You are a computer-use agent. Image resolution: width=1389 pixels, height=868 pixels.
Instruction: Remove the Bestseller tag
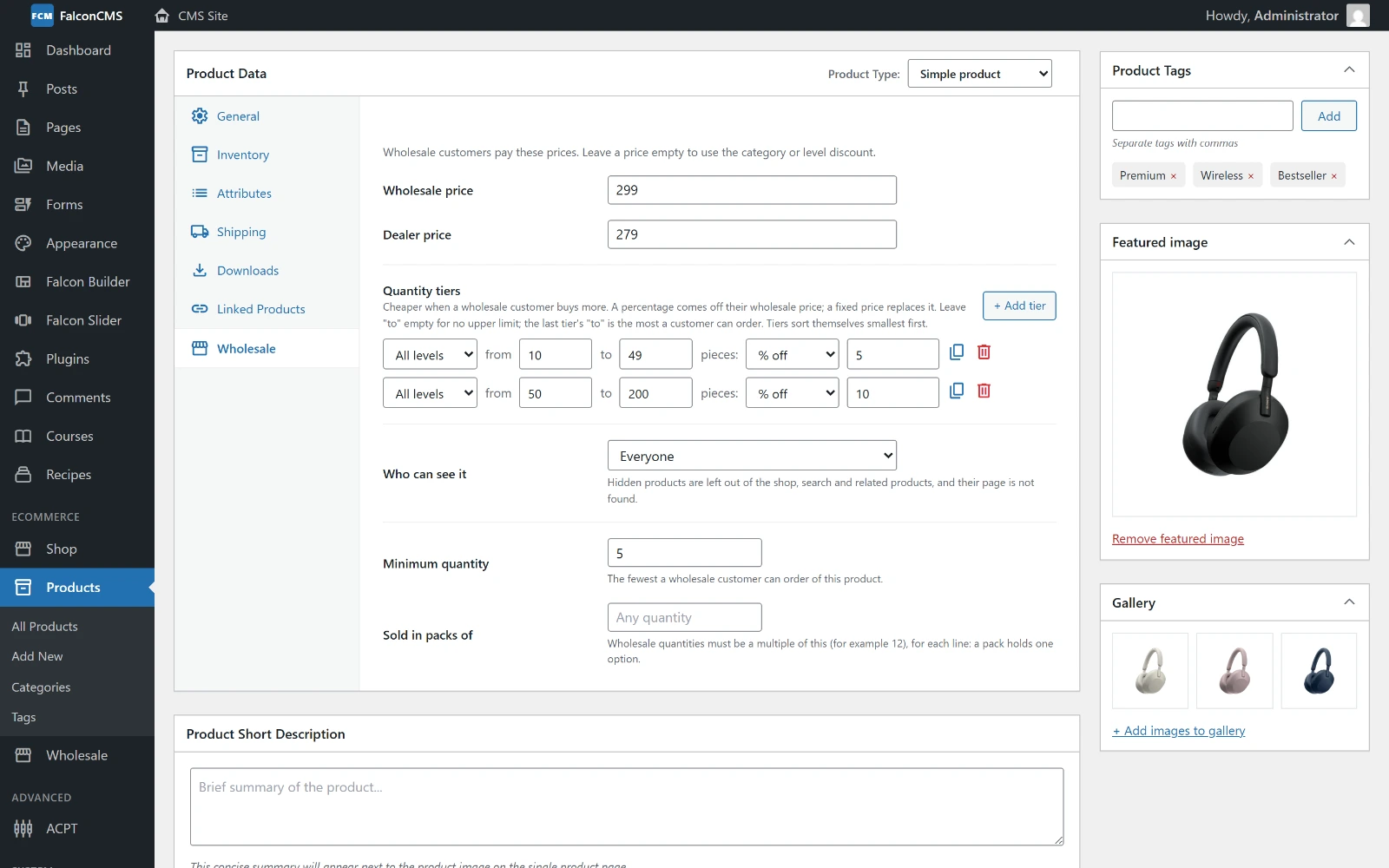click(1333, 176)
